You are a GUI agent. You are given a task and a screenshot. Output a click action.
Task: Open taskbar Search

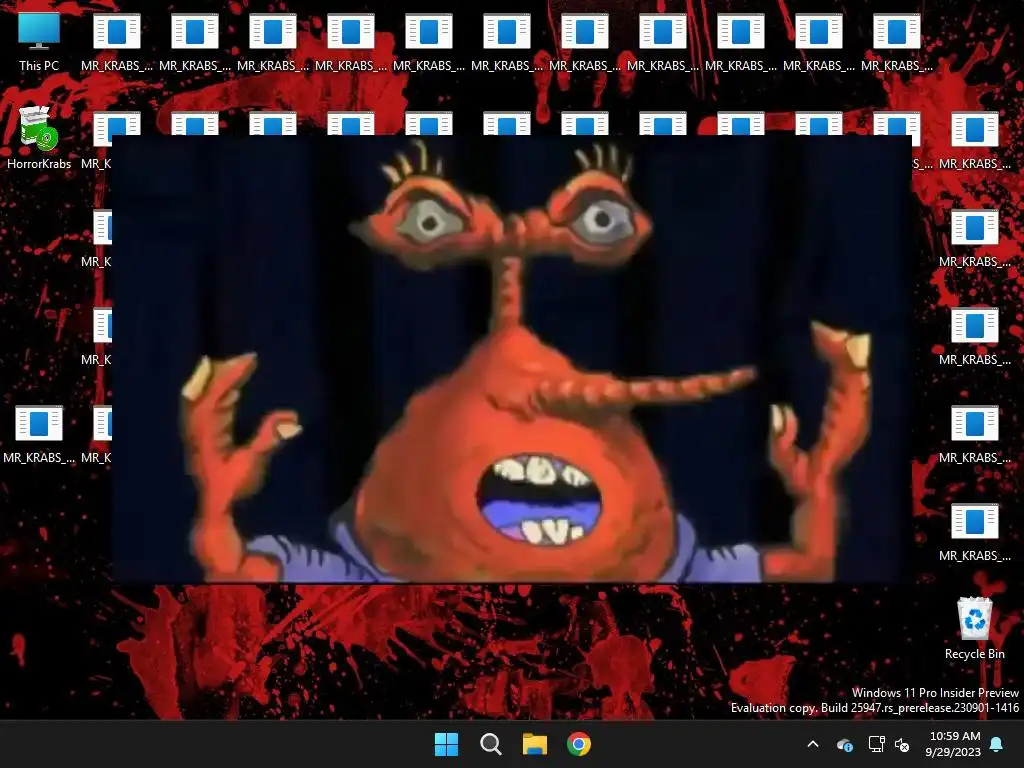(490, 744)
